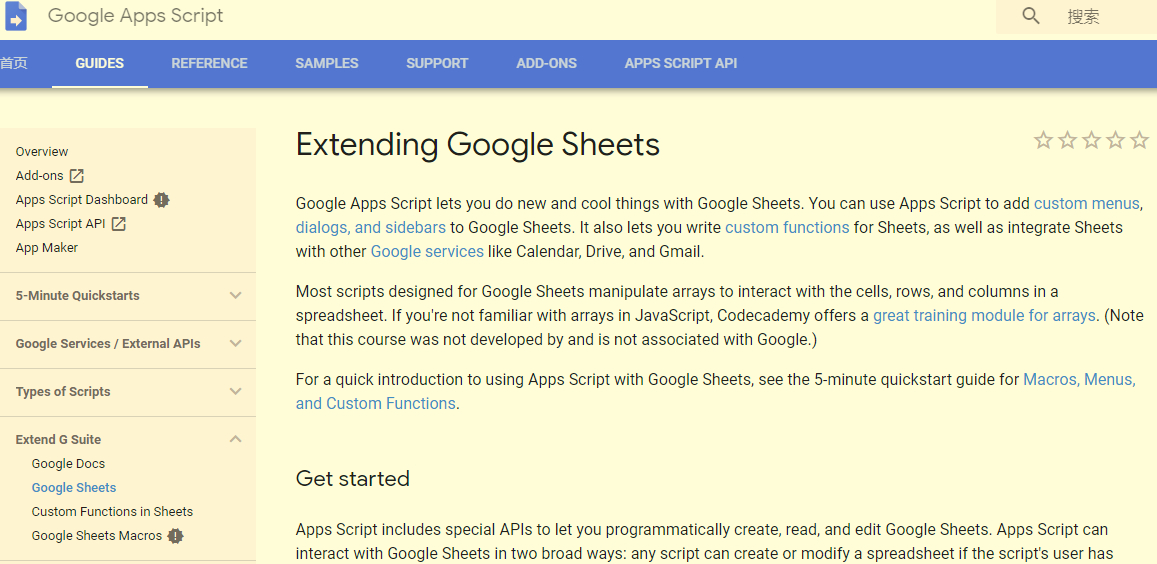Click the Google services link

[427, 251]
